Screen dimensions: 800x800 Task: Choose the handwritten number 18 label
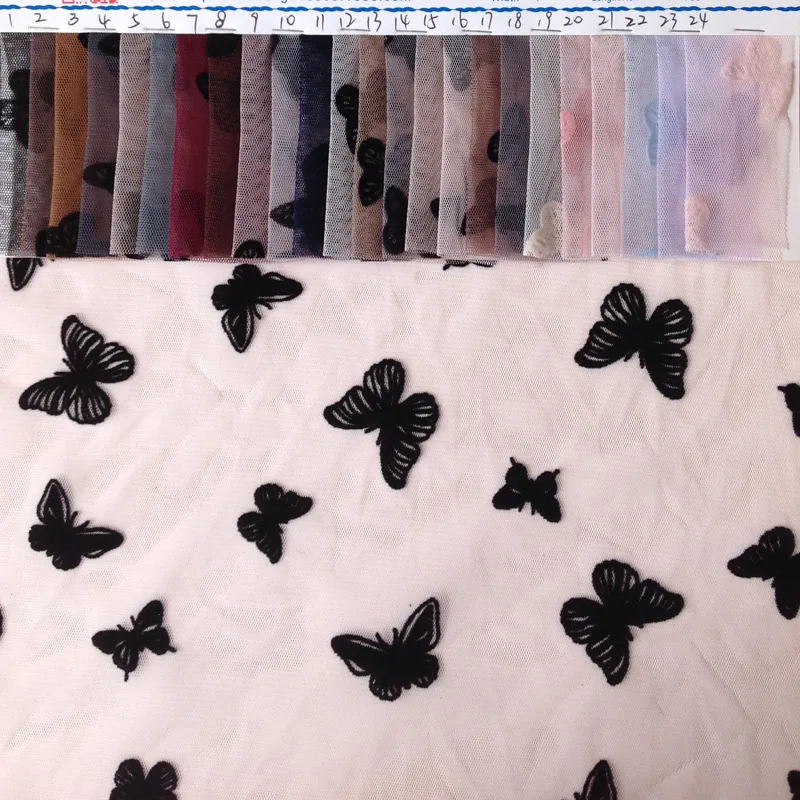pos(515,21)
